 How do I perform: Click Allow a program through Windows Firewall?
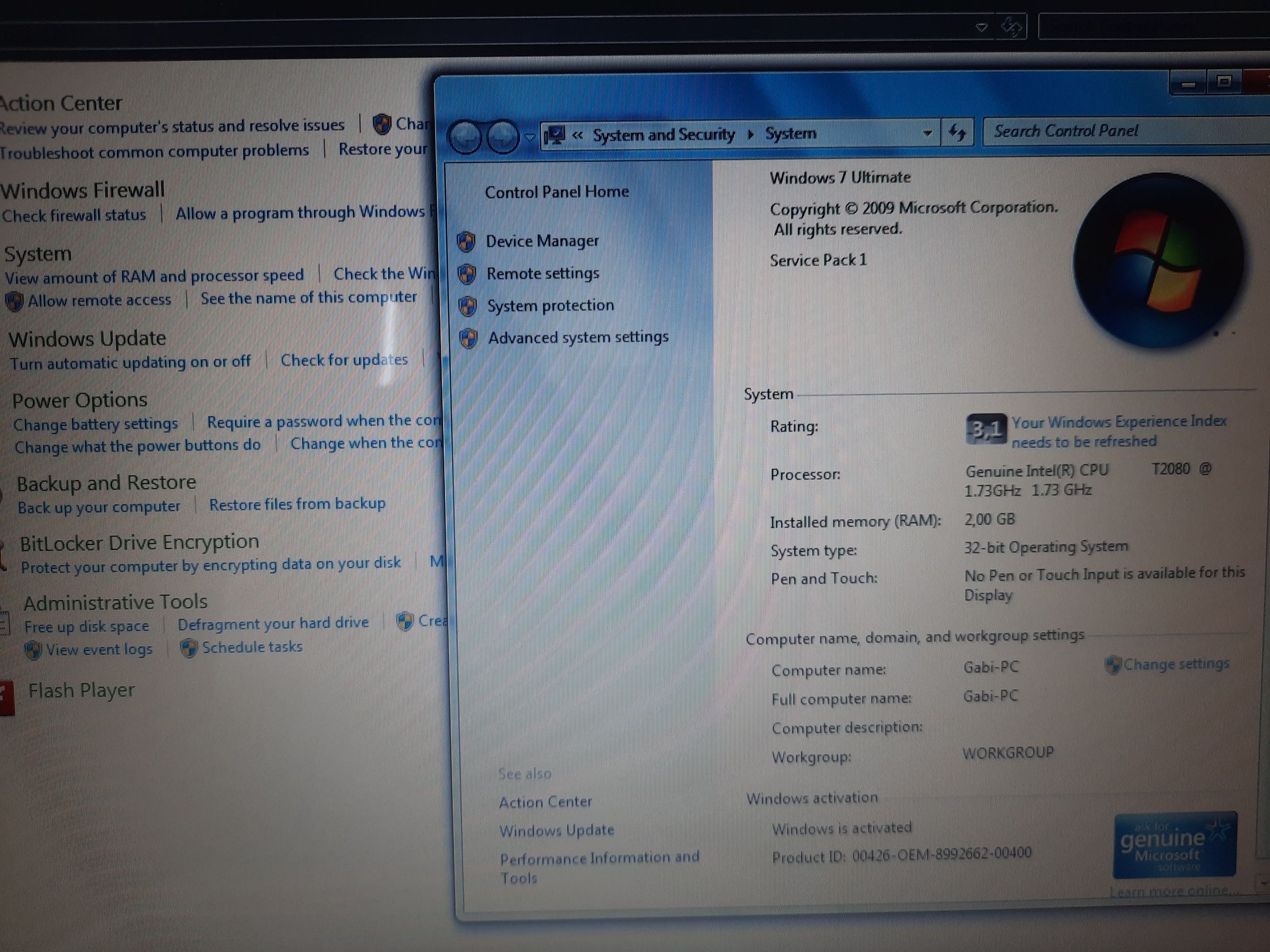[x=305, y=213]
